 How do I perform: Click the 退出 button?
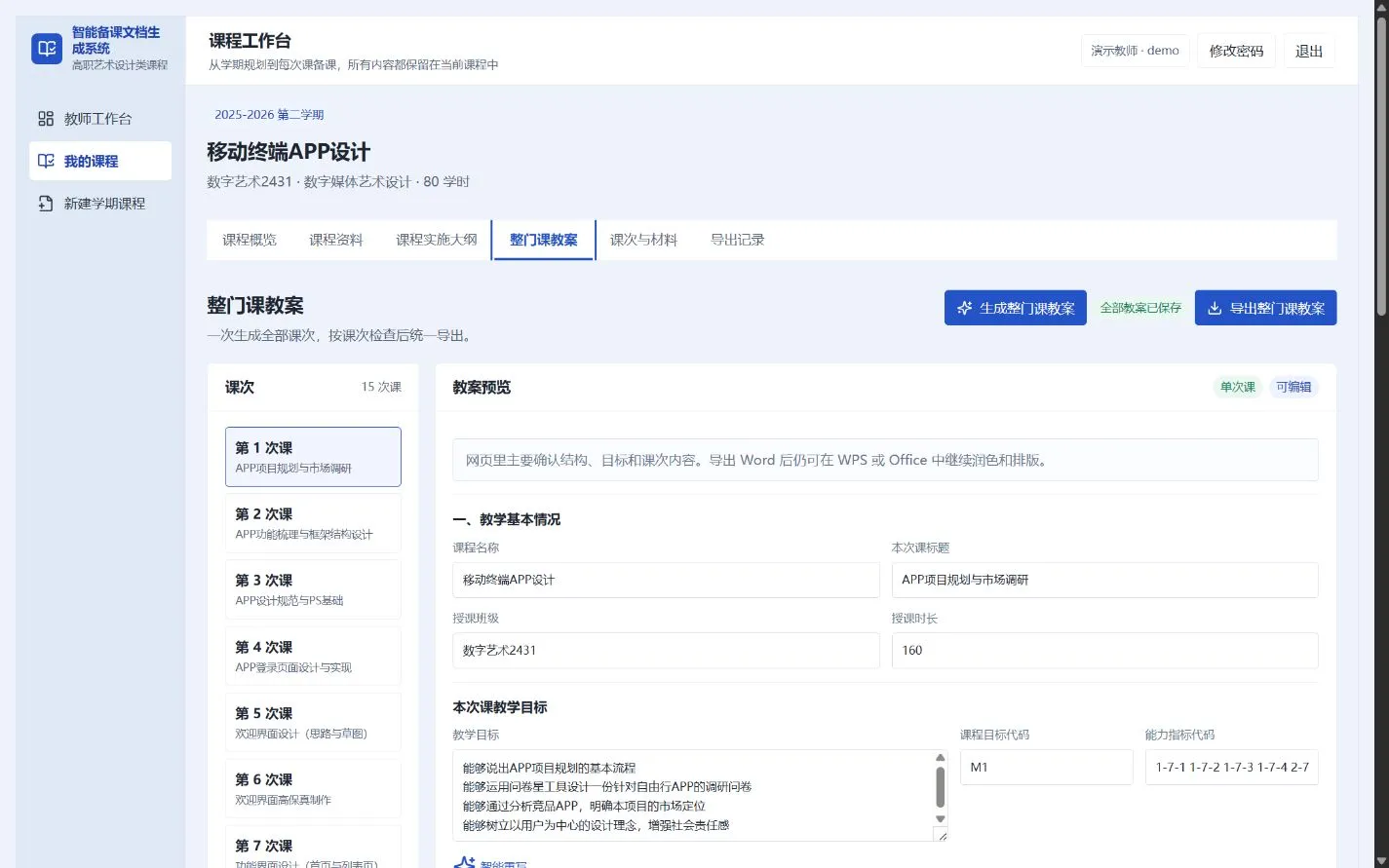[1309, 51]
